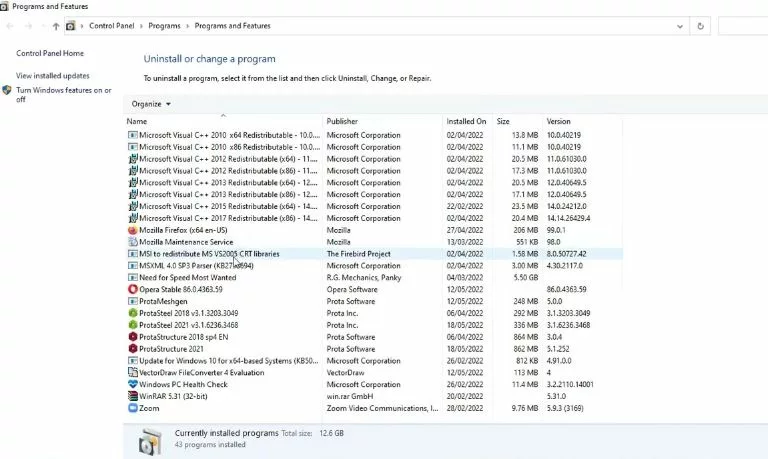Click the Visual C++ 2012 Redistributable (x64) icon

[x=132, y=159]
